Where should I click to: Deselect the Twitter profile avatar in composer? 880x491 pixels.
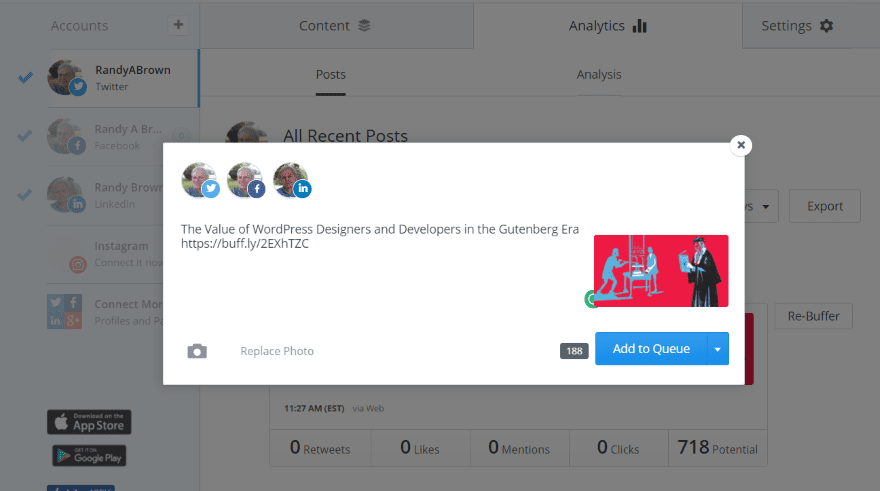pyautogui.click(x=199, y=180)
